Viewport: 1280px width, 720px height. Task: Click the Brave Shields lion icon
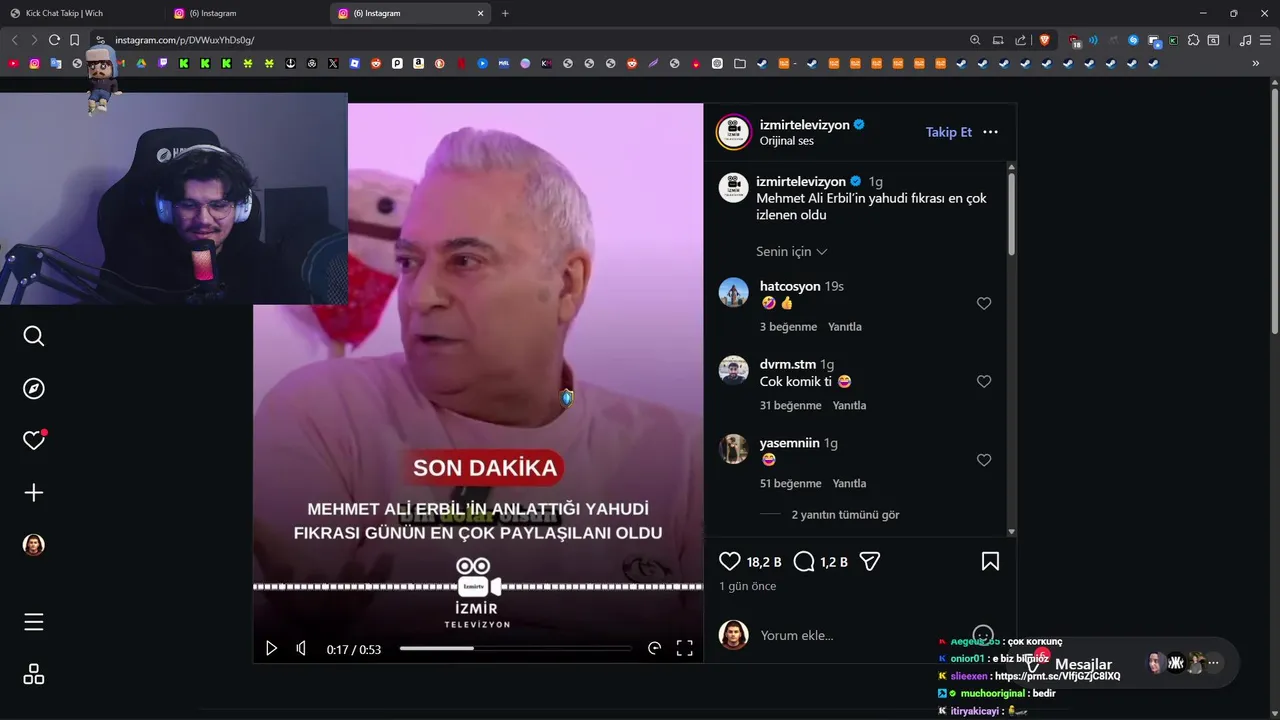pos(1045,40)
